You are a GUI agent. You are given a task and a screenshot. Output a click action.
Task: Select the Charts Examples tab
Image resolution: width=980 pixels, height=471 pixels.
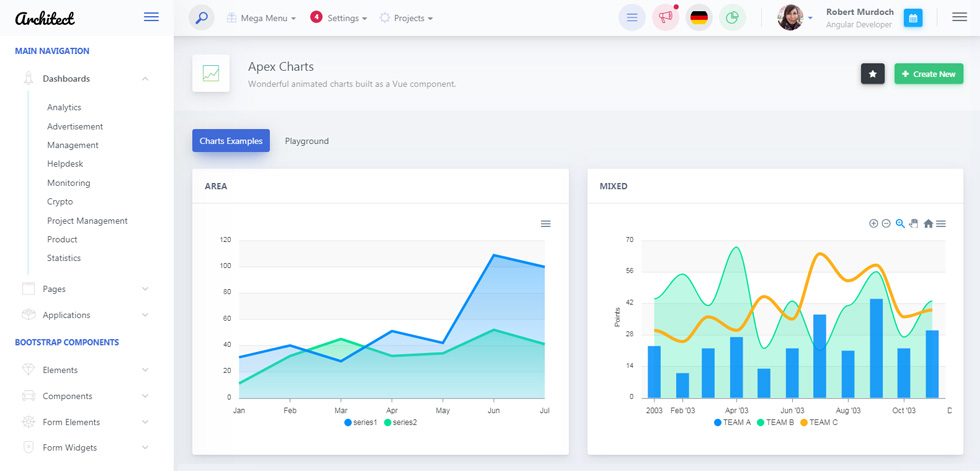tap(231, 141)
